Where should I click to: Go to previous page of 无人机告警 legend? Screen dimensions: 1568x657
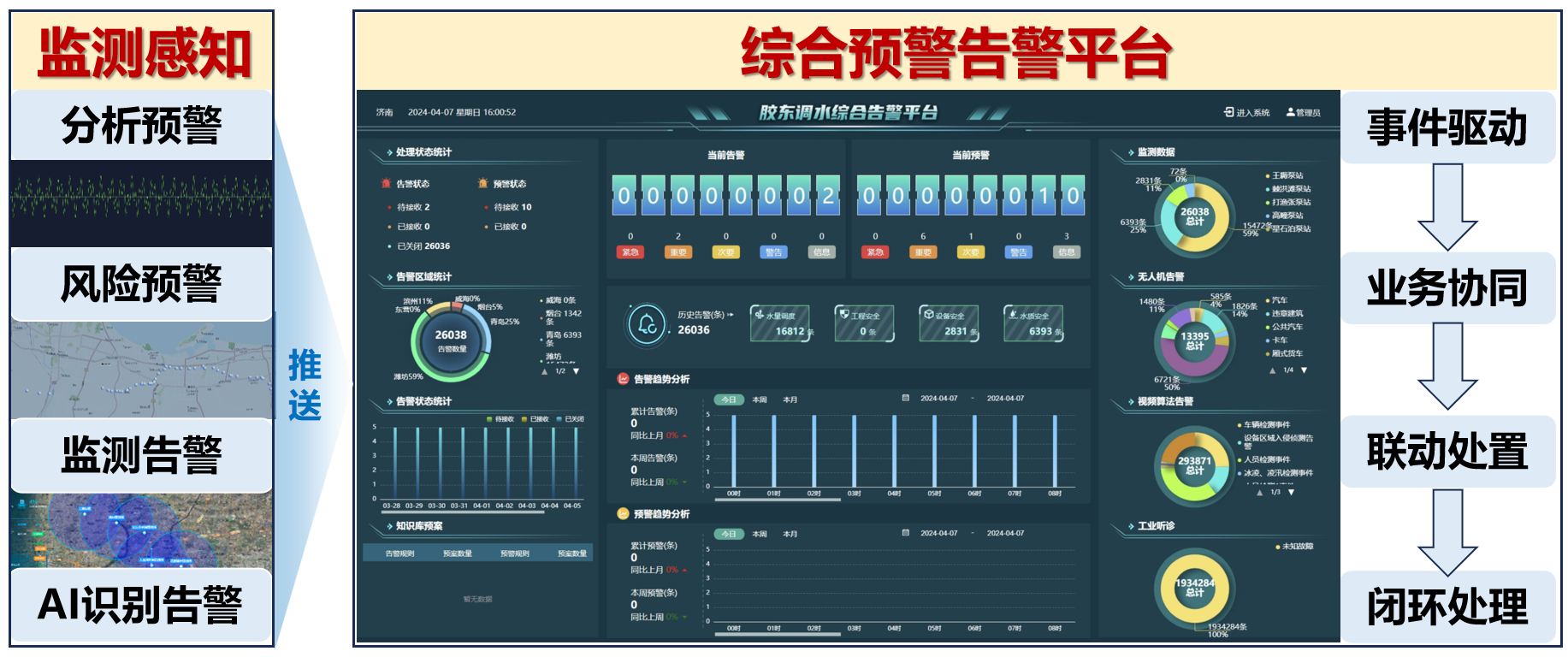coord(1273,370)
